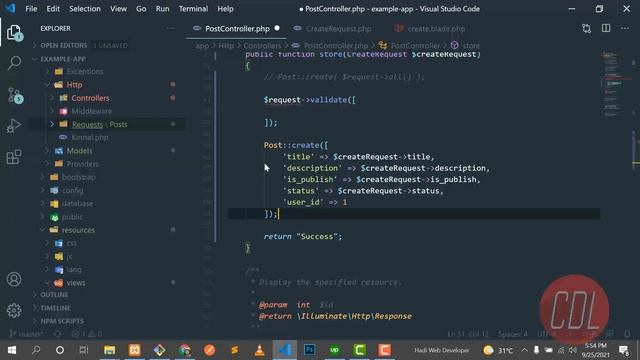
Task: Open the Help menu
Action: click(225, 9)
